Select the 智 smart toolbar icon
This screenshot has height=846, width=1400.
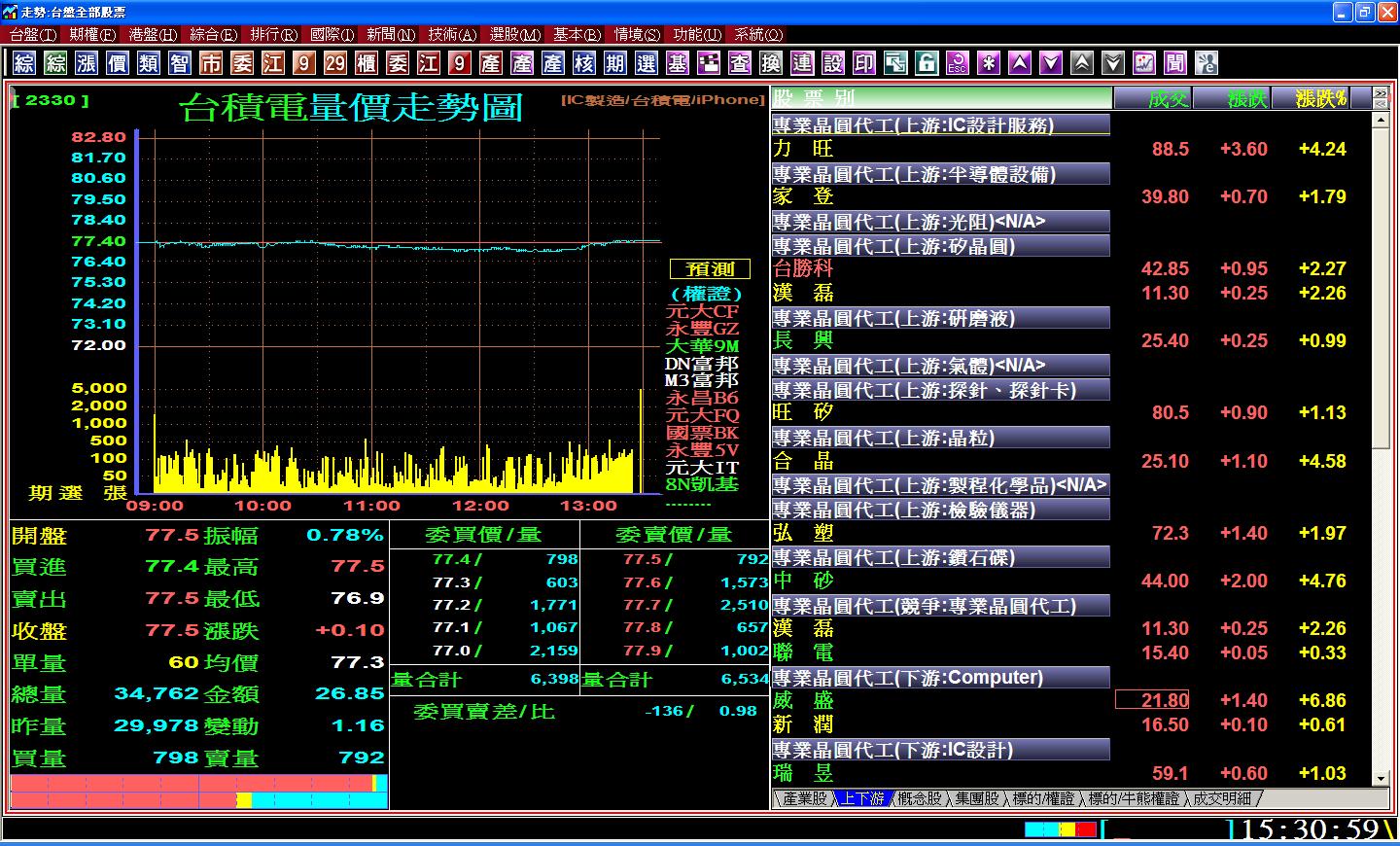point(180,63)
